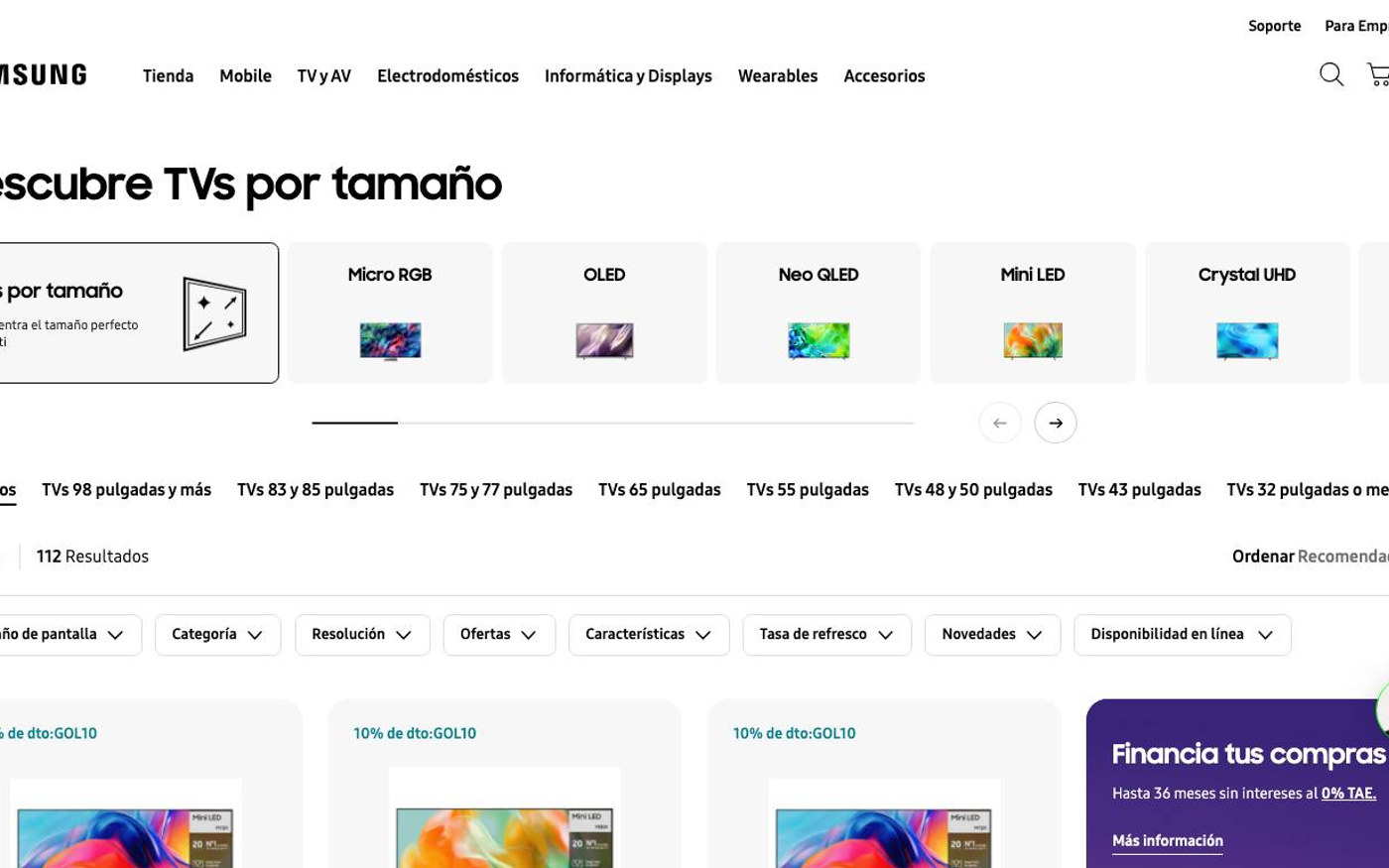Go to previous carousel slide arrow

(x=1000, y=423)
